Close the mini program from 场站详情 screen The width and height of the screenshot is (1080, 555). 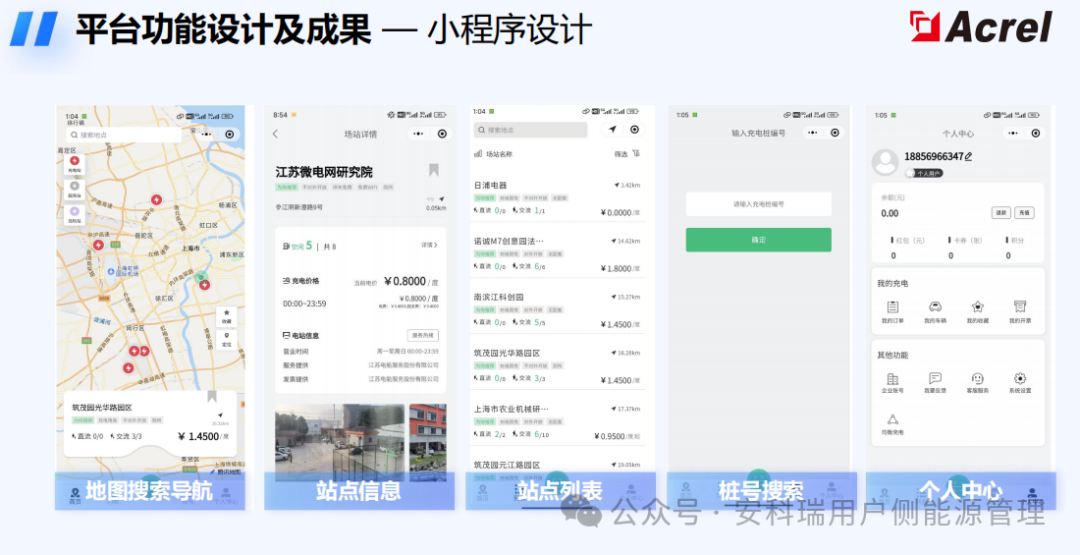click(442, 134)
